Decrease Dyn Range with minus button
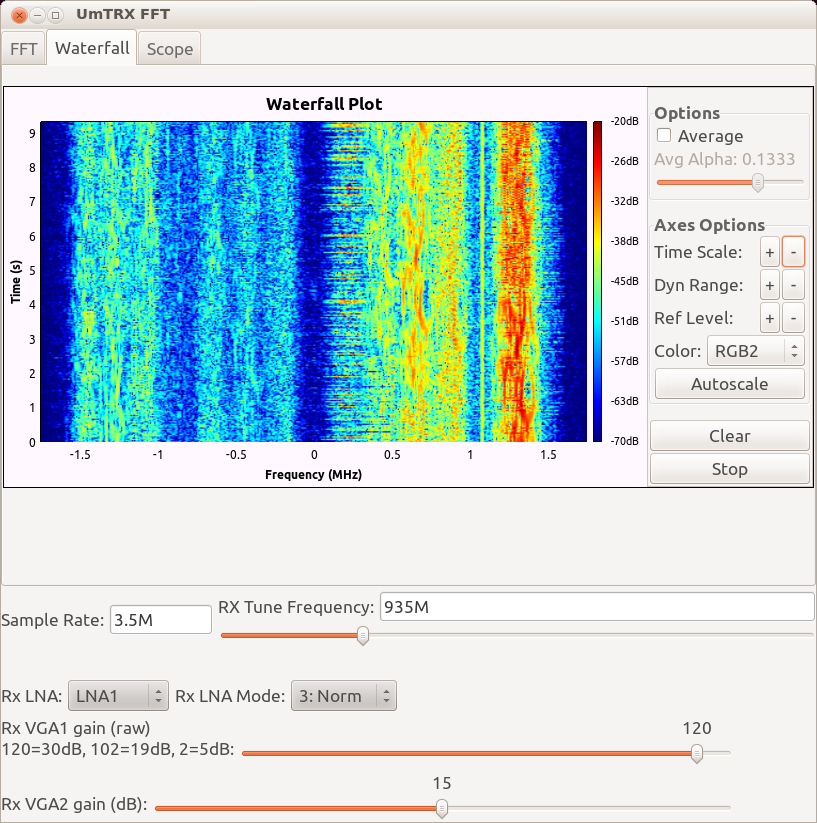The width and height of the screenshot is (817, 823). (x=793, y=285)
